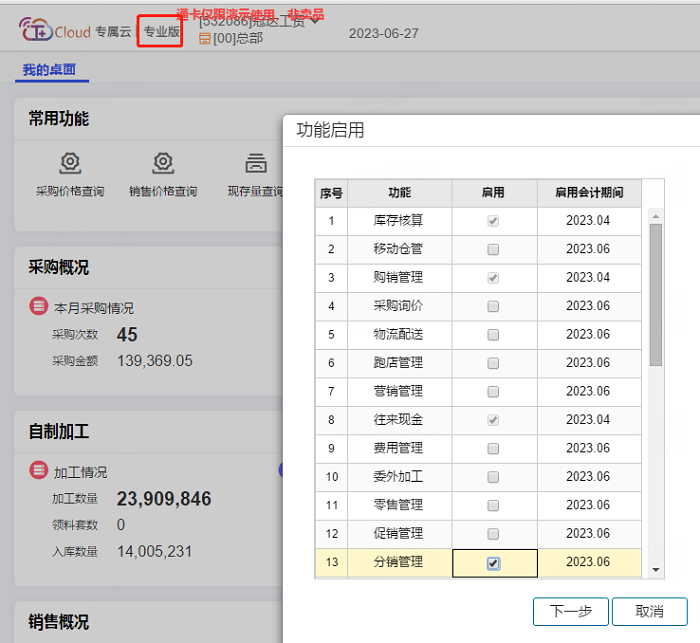Toggle 往来现金 enable checkbox

(493, 420)
